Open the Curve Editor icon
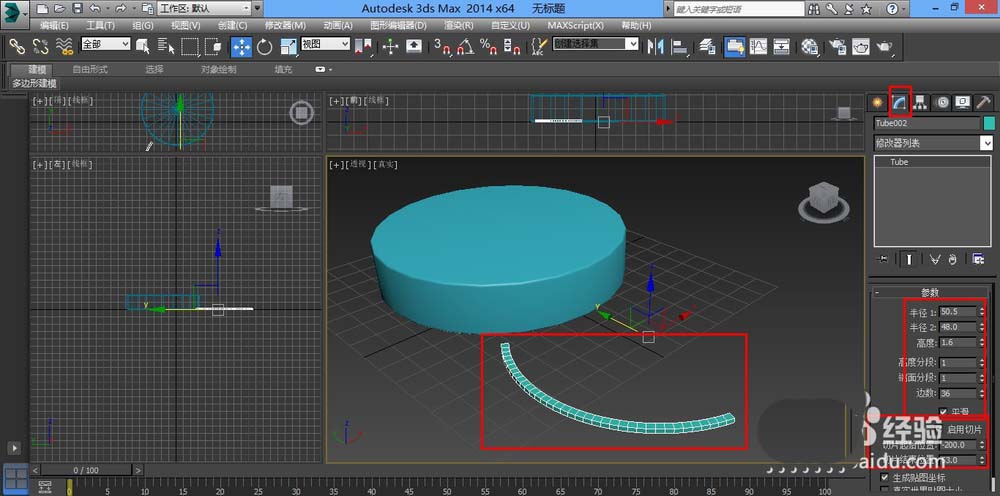Screen dimensions: 1000x496 pos(758,47)
